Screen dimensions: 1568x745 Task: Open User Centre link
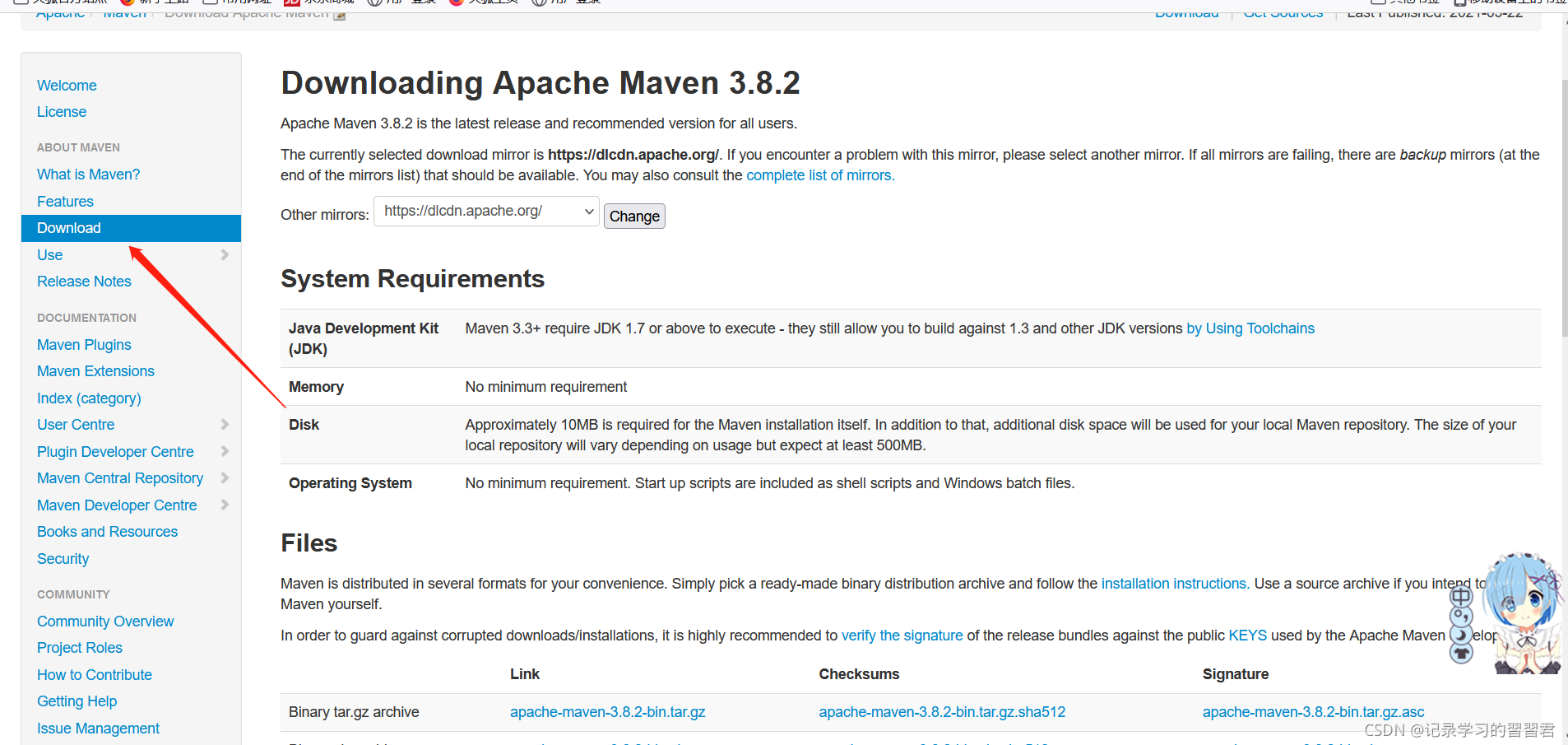(x=76, y=425)
